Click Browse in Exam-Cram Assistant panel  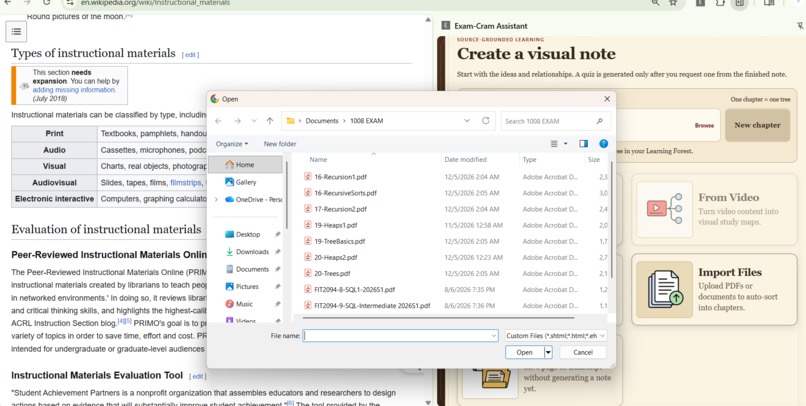pyautogui.click(x=704, y=125)
